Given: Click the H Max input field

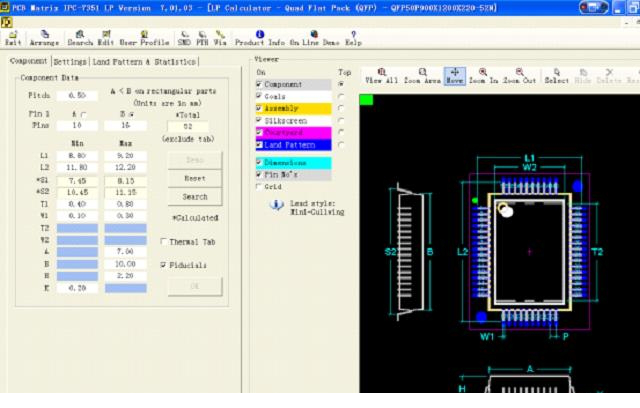Looking at the screenshot, I should (125, 276).
